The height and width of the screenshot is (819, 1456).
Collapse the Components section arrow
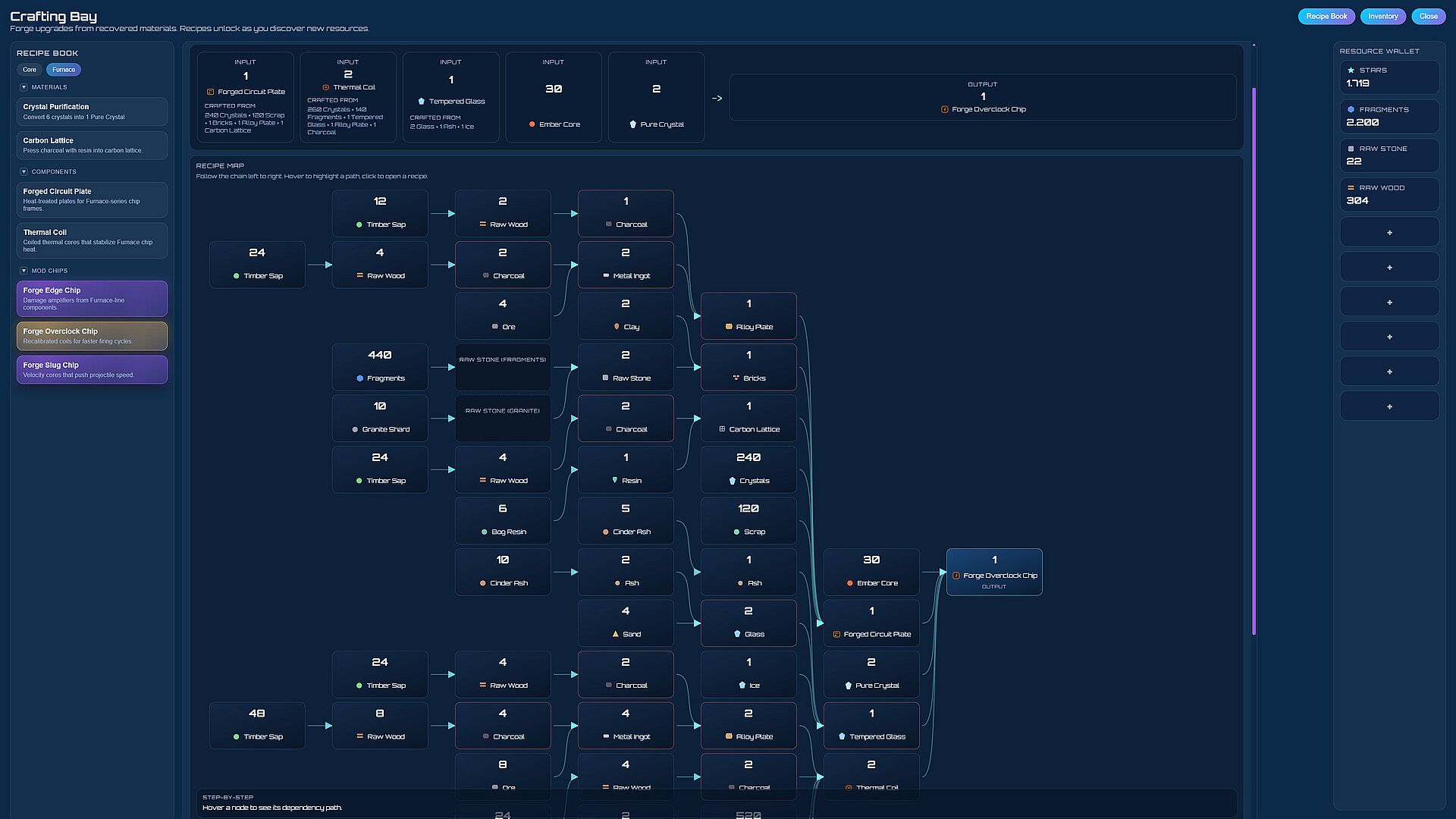click(x=24, y=171)
